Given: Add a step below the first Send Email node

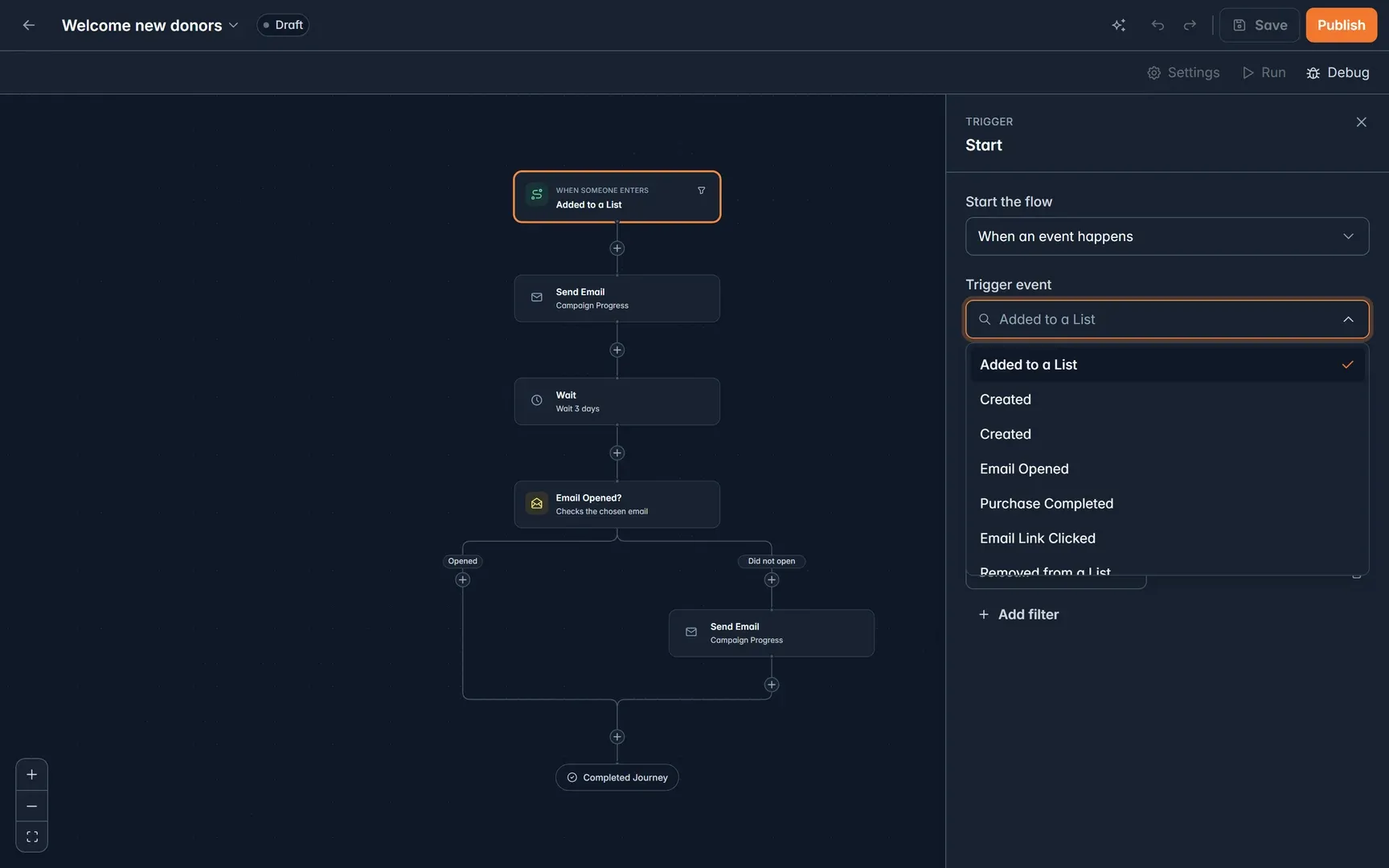Looking at the screenshot, I should click(617, 350).
